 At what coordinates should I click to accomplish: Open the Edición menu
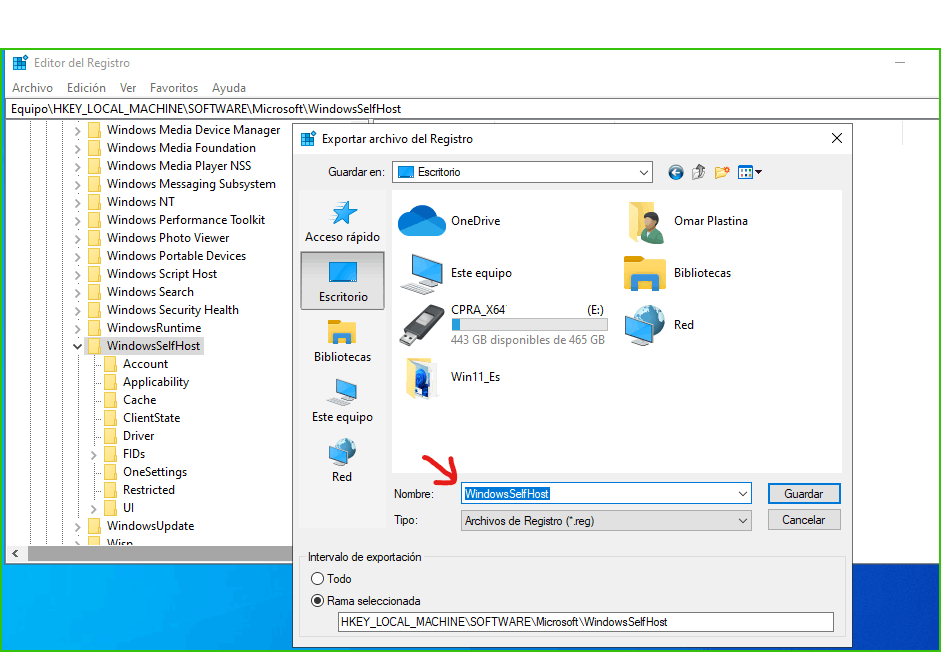click(86, 88)
